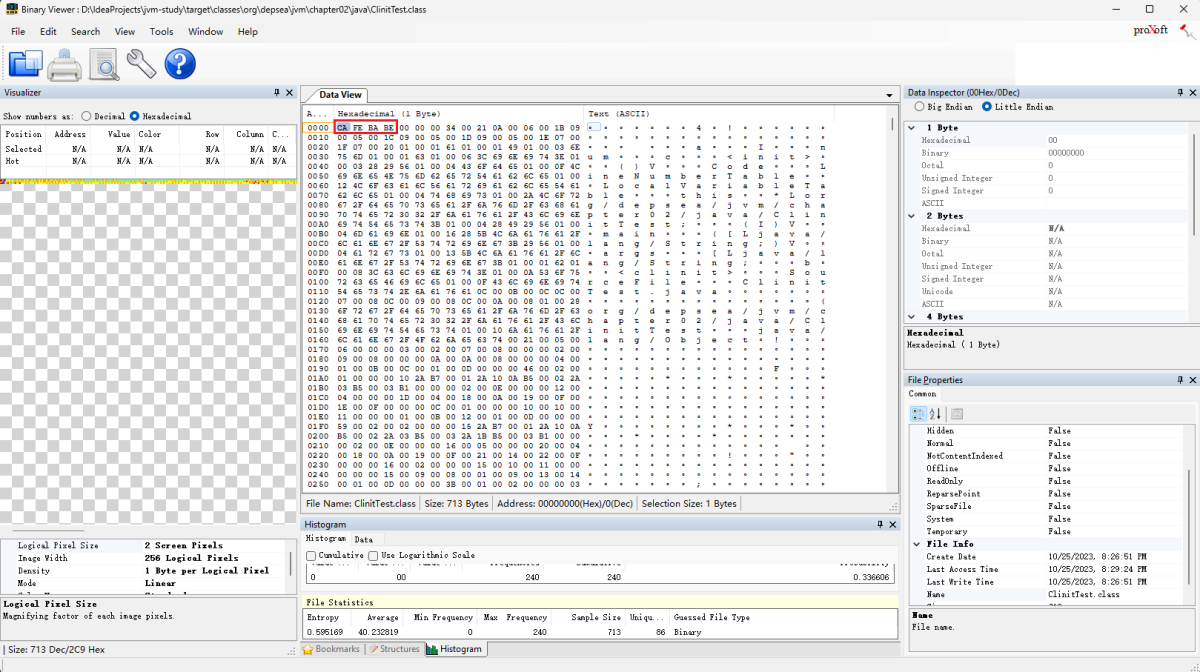Open the Window menu
The image size is (1200, 672).
[206, 32]
